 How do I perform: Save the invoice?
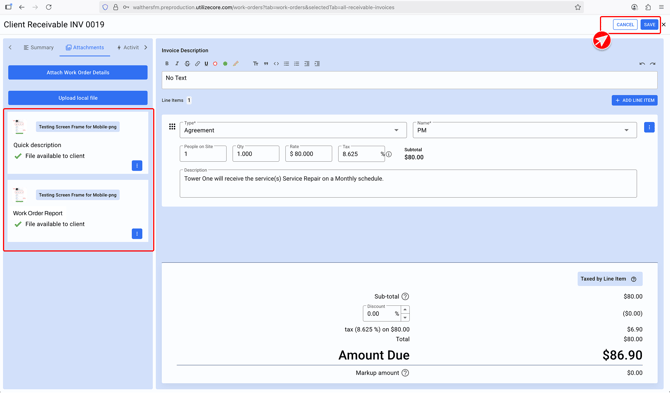(649, 24)
